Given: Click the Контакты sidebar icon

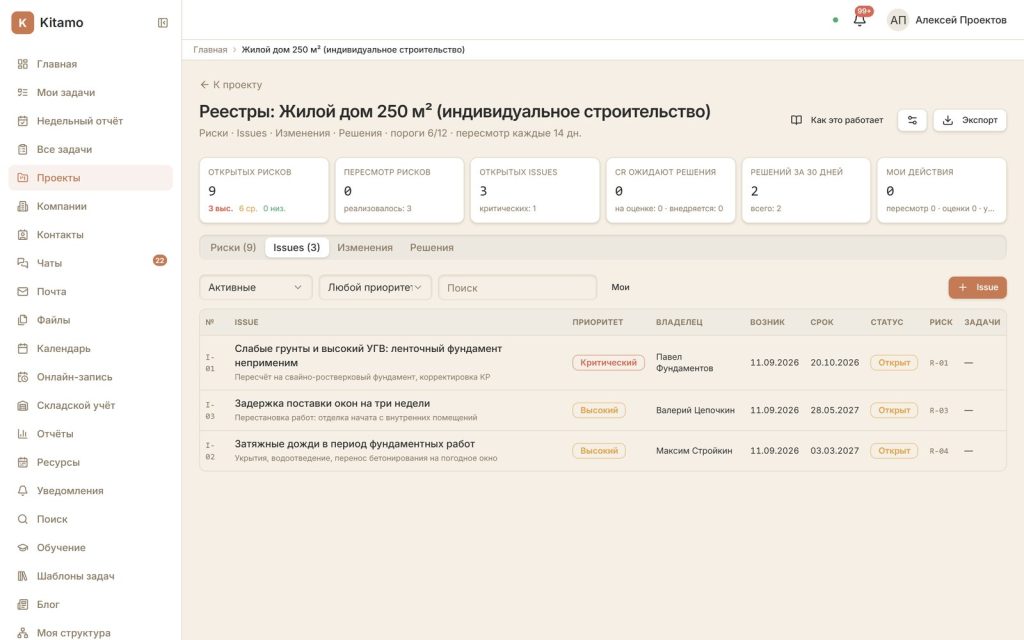Looking at the screenshot, I should (23, 235).
